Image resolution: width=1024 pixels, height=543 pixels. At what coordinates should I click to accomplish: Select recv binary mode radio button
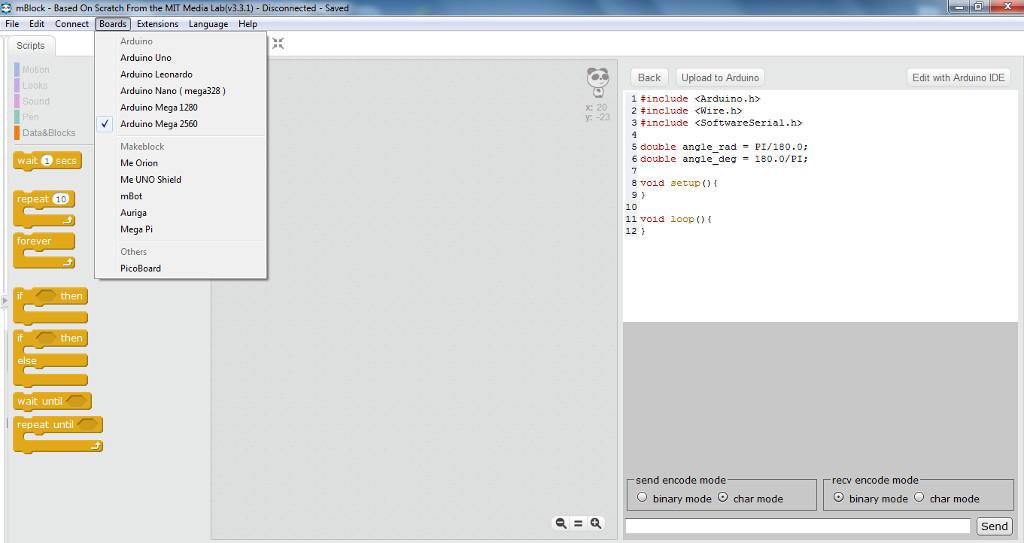pyautogui.click(x=839, y=497)
